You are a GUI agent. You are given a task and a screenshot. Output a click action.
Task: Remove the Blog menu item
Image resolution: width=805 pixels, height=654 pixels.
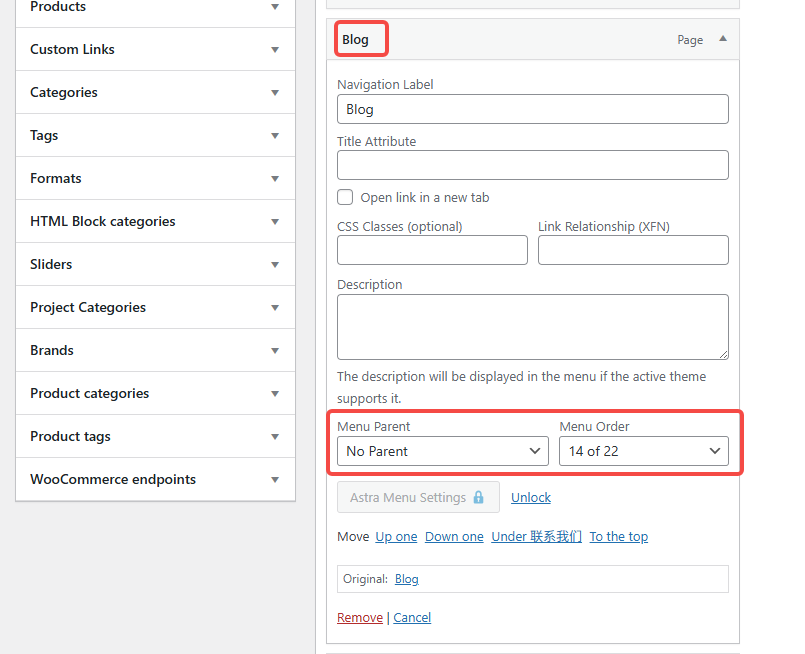pyautogui.click(x=359, y=617)
